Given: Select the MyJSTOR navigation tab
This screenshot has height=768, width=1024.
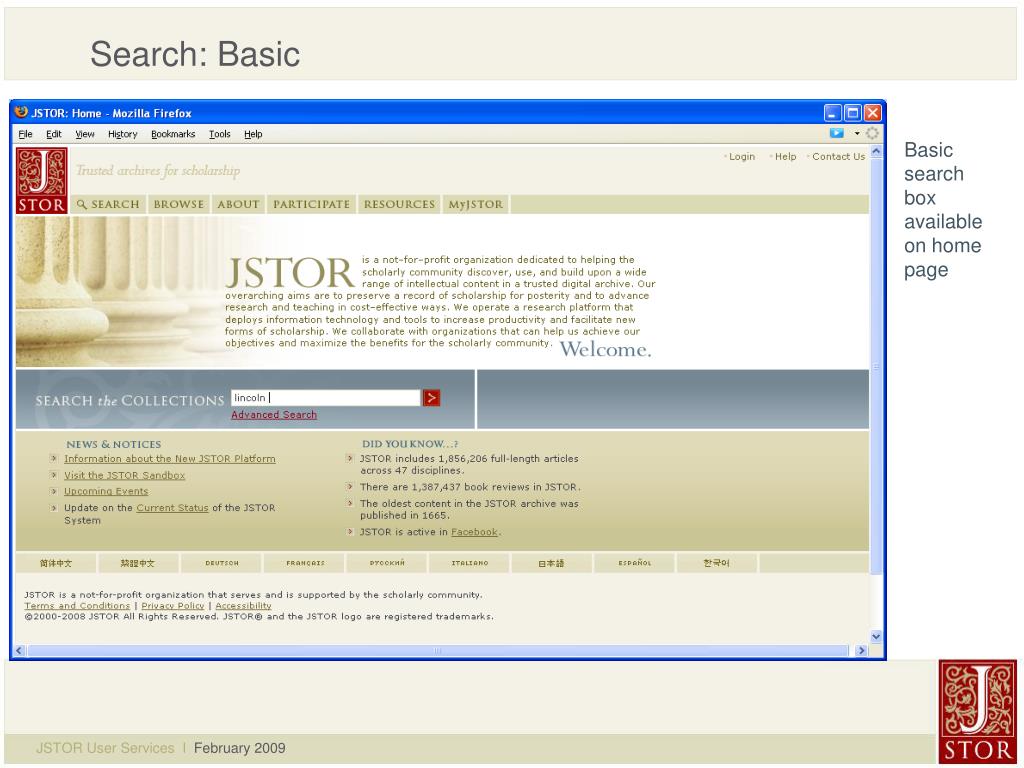Looking at the screenshot, I should (476, 204).
